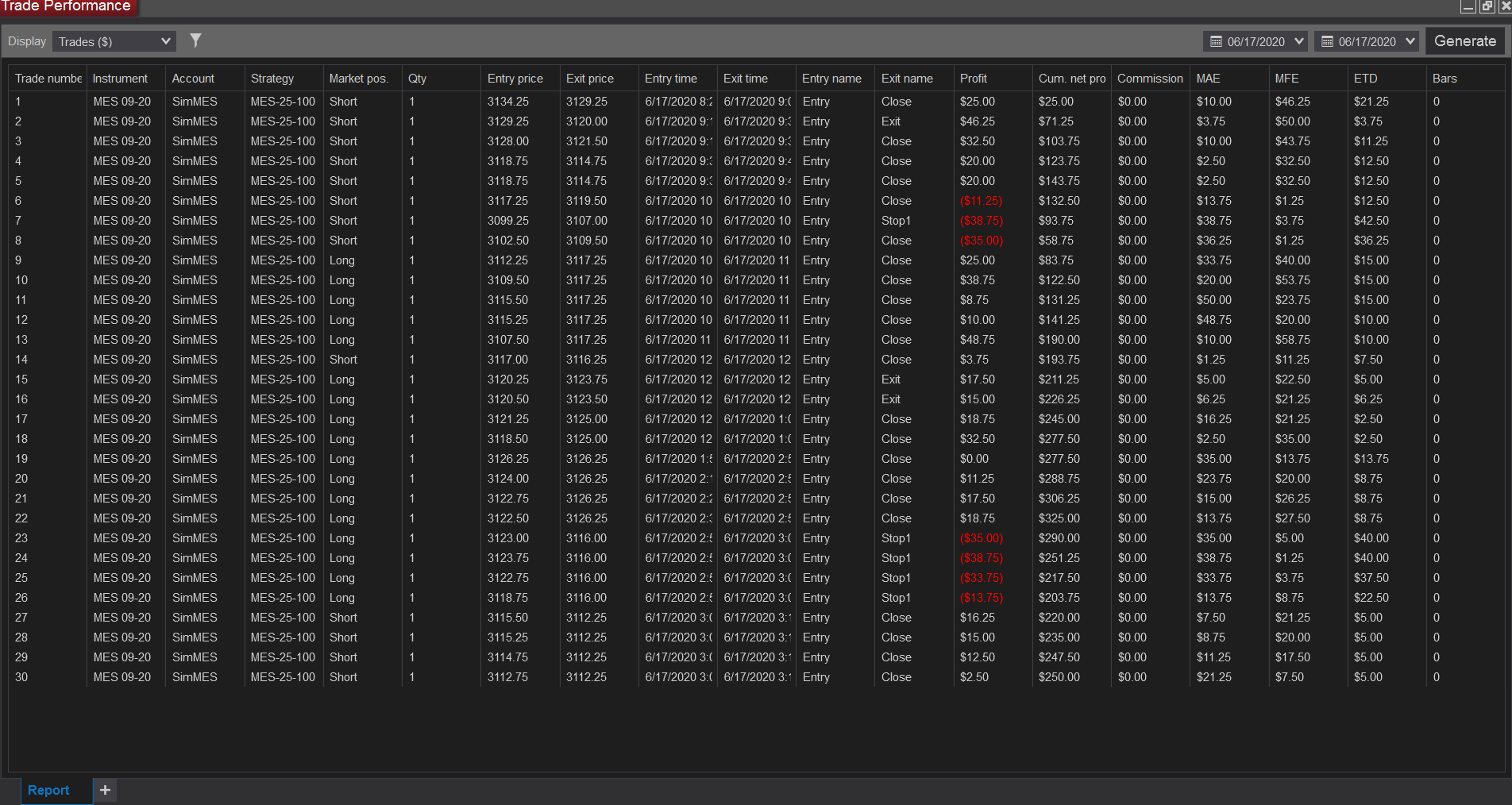Click ETD $42.50 in trade 7 row

click(x=1371, y=221)
